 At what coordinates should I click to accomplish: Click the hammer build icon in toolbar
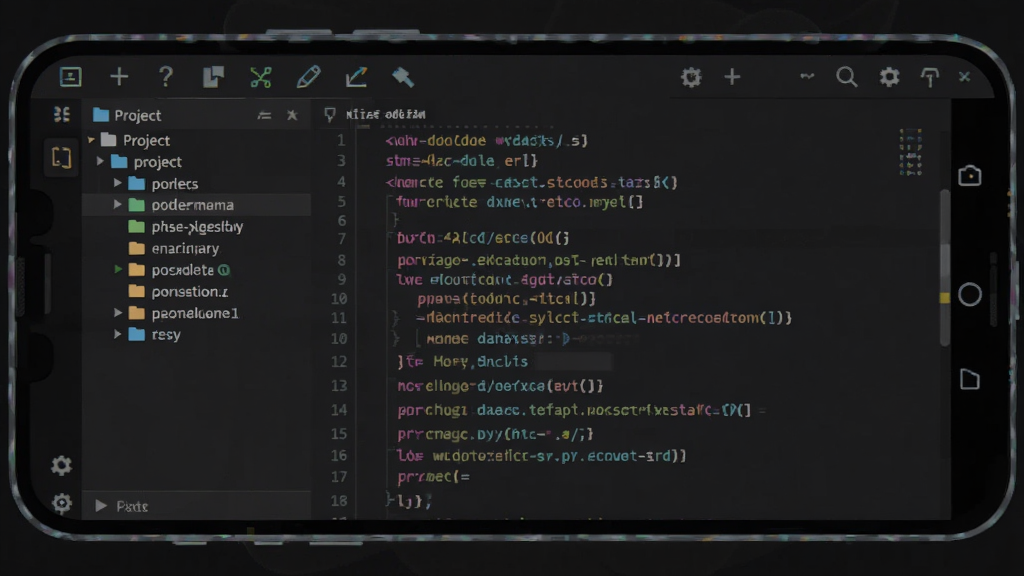pos(403,77)
